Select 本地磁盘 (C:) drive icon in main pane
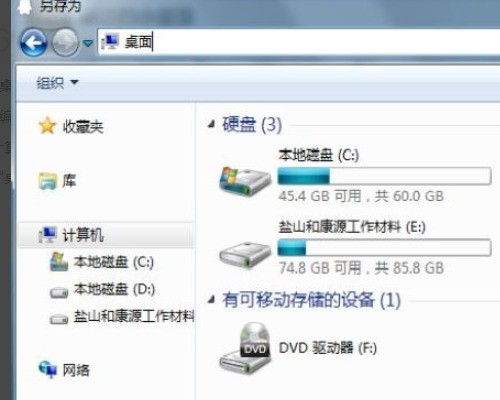Image resolution: width=500 pixels, height=400 pixels. pyautogui.click(x=245, y=182)
